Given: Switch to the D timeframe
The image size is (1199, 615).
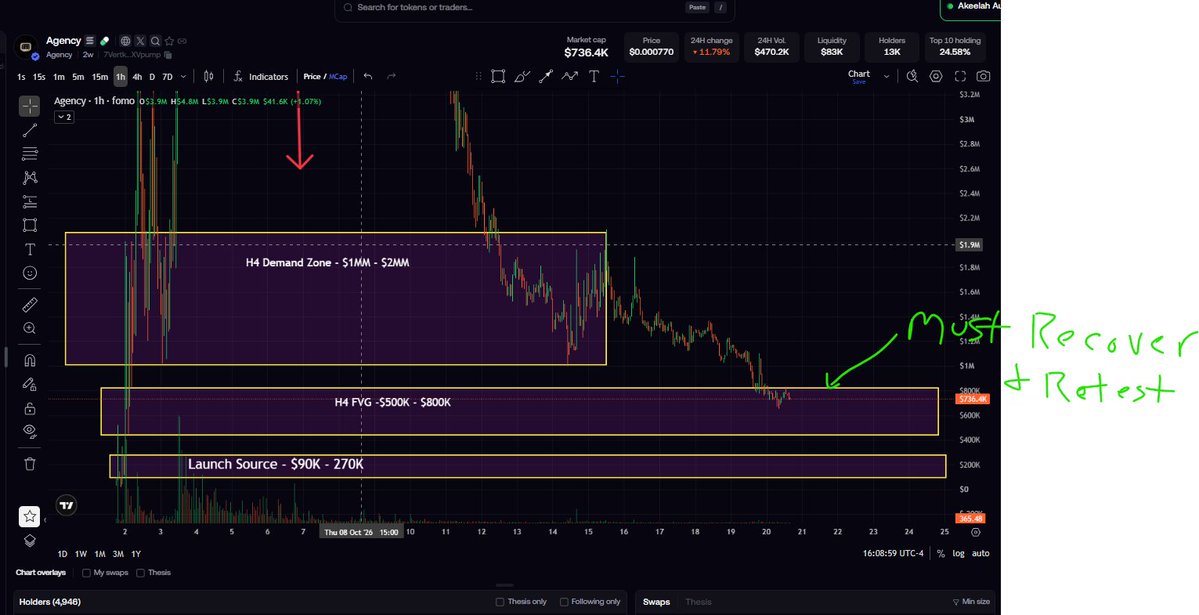Looking at the screenshot, I should tap(151, 76).
